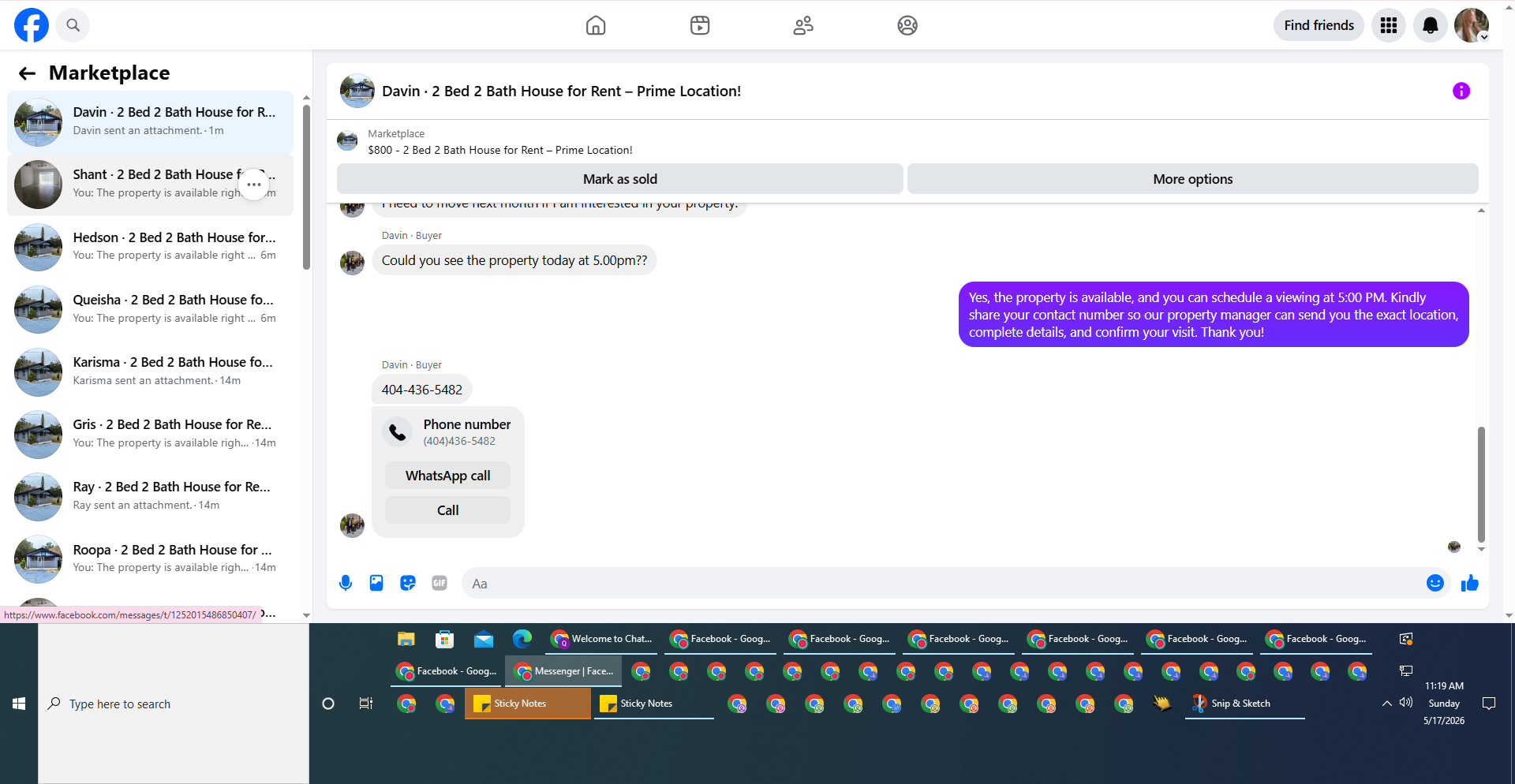Open Gris's conversation in the list
This screenshot has height=784, width=1515.
[x=150, y=434]
